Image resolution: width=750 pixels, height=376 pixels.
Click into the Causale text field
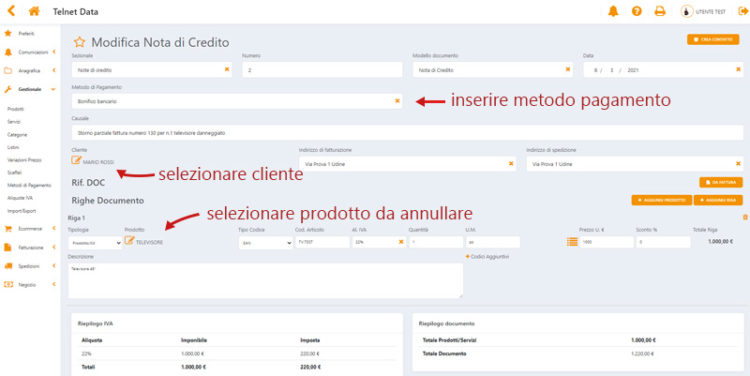pyautogui.click(x=408, y=133)
